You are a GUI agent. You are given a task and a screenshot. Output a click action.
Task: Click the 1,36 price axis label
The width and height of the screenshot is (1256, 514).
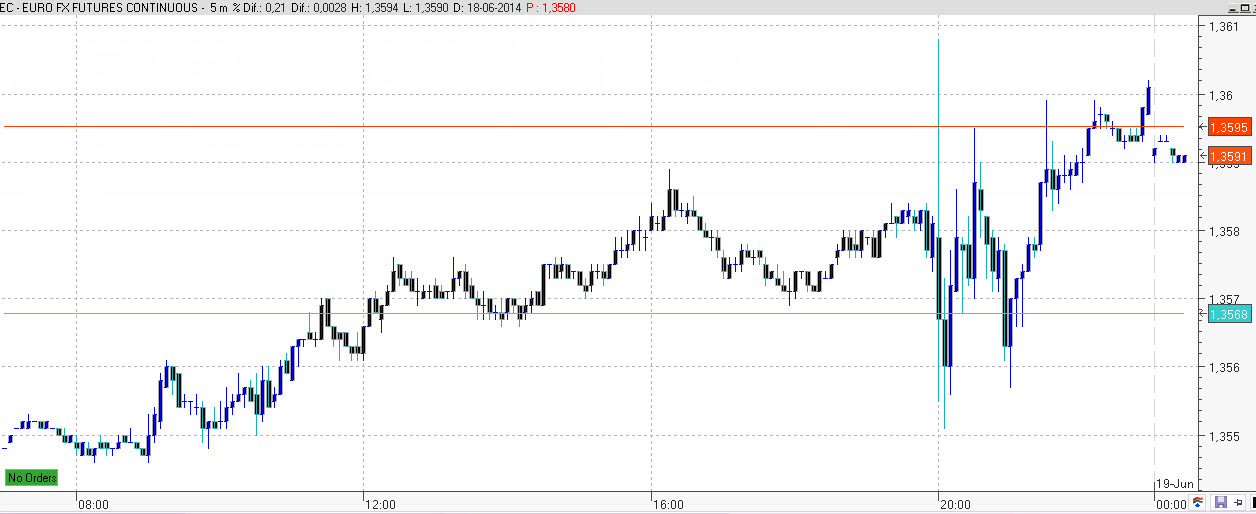(x=1220, y=96)
